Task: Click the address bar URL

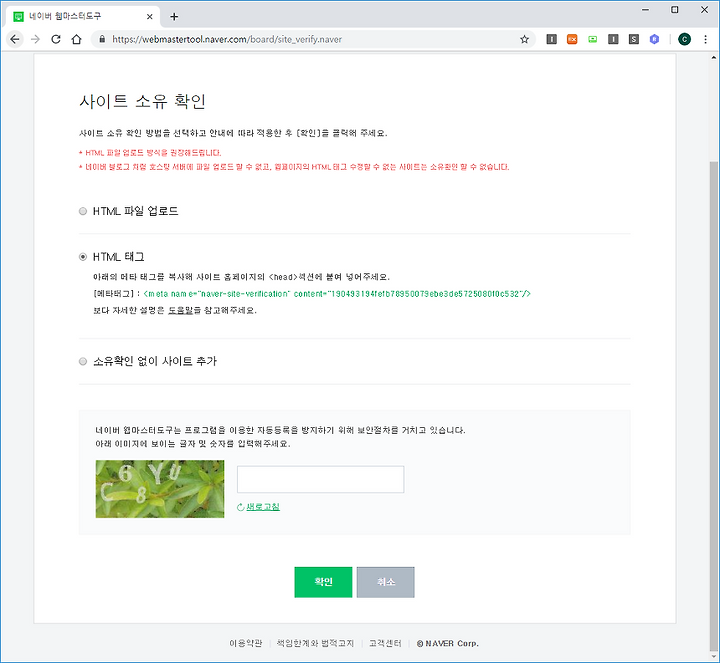Action: click(x=227, y=39)
